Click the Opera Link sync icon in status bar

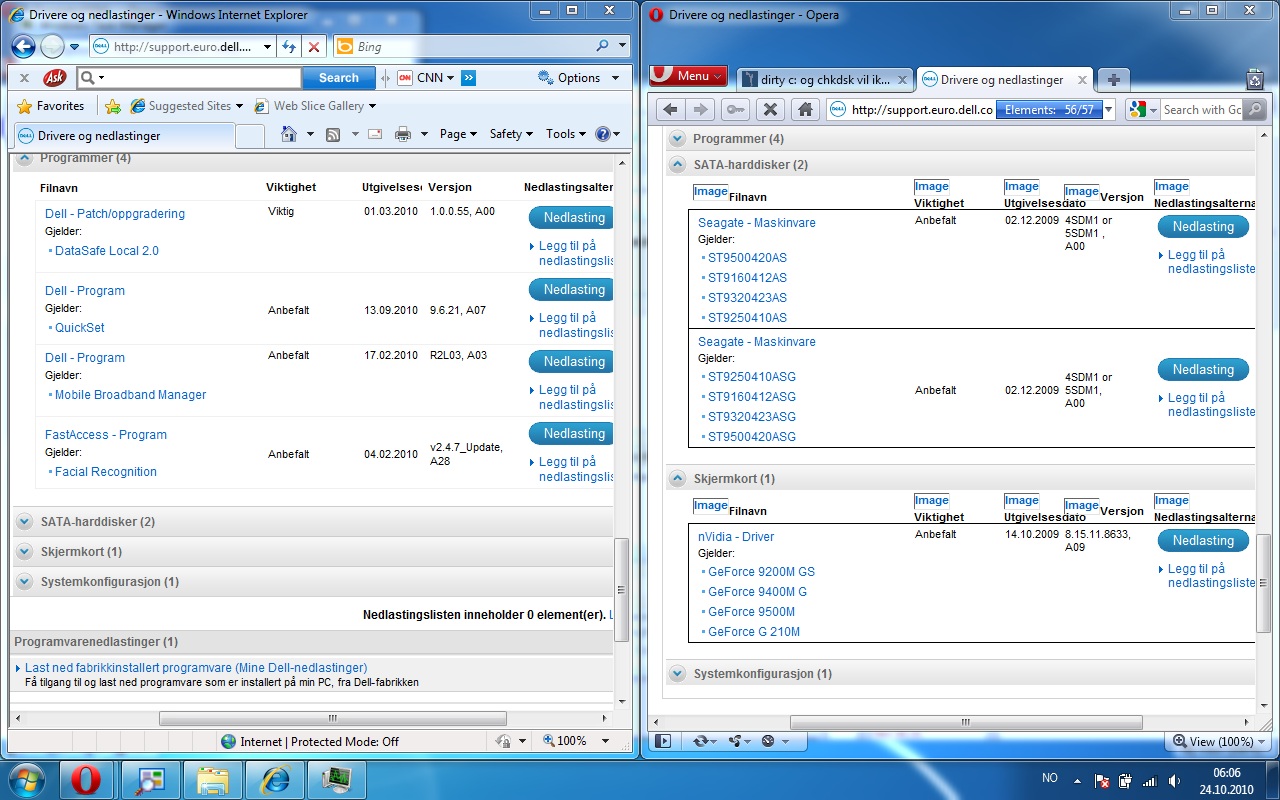pyautogui.click(x=701, y=741)
